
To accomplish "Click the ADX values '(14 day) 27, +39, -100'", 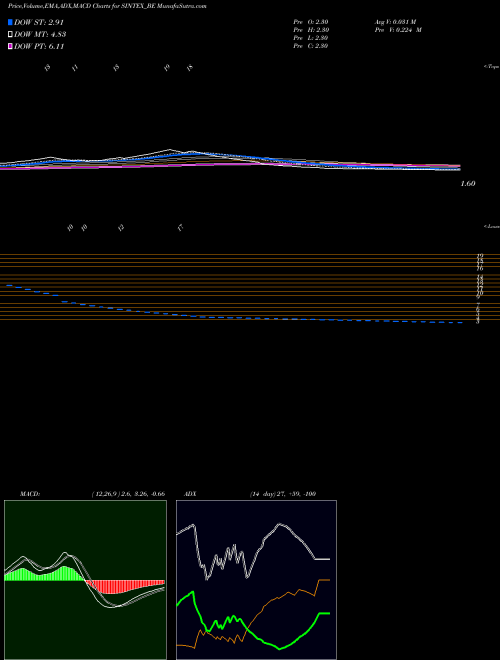I will coord(283,494).
